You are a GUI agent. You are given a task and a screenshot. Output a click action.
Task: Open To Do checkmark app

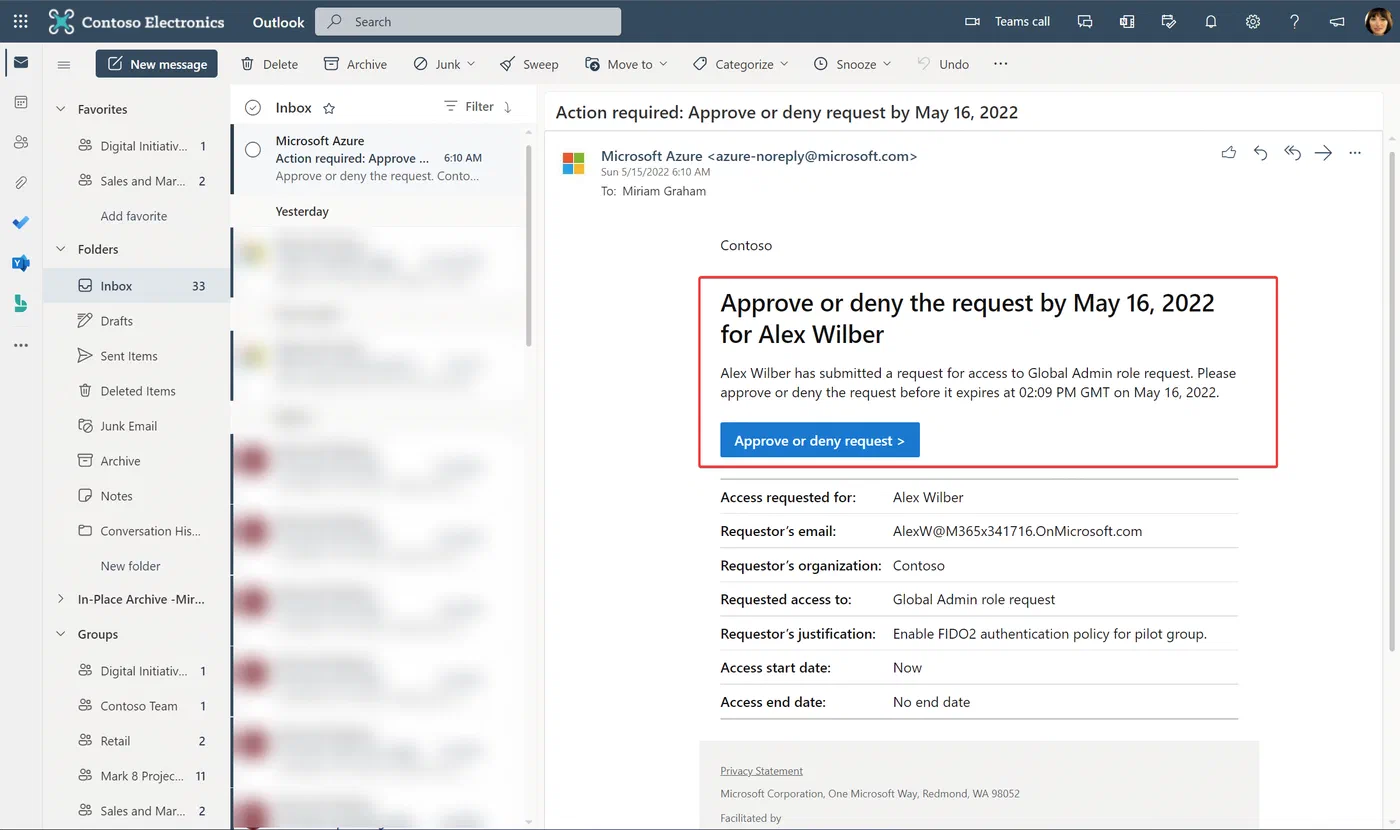(x=21, y=222)
